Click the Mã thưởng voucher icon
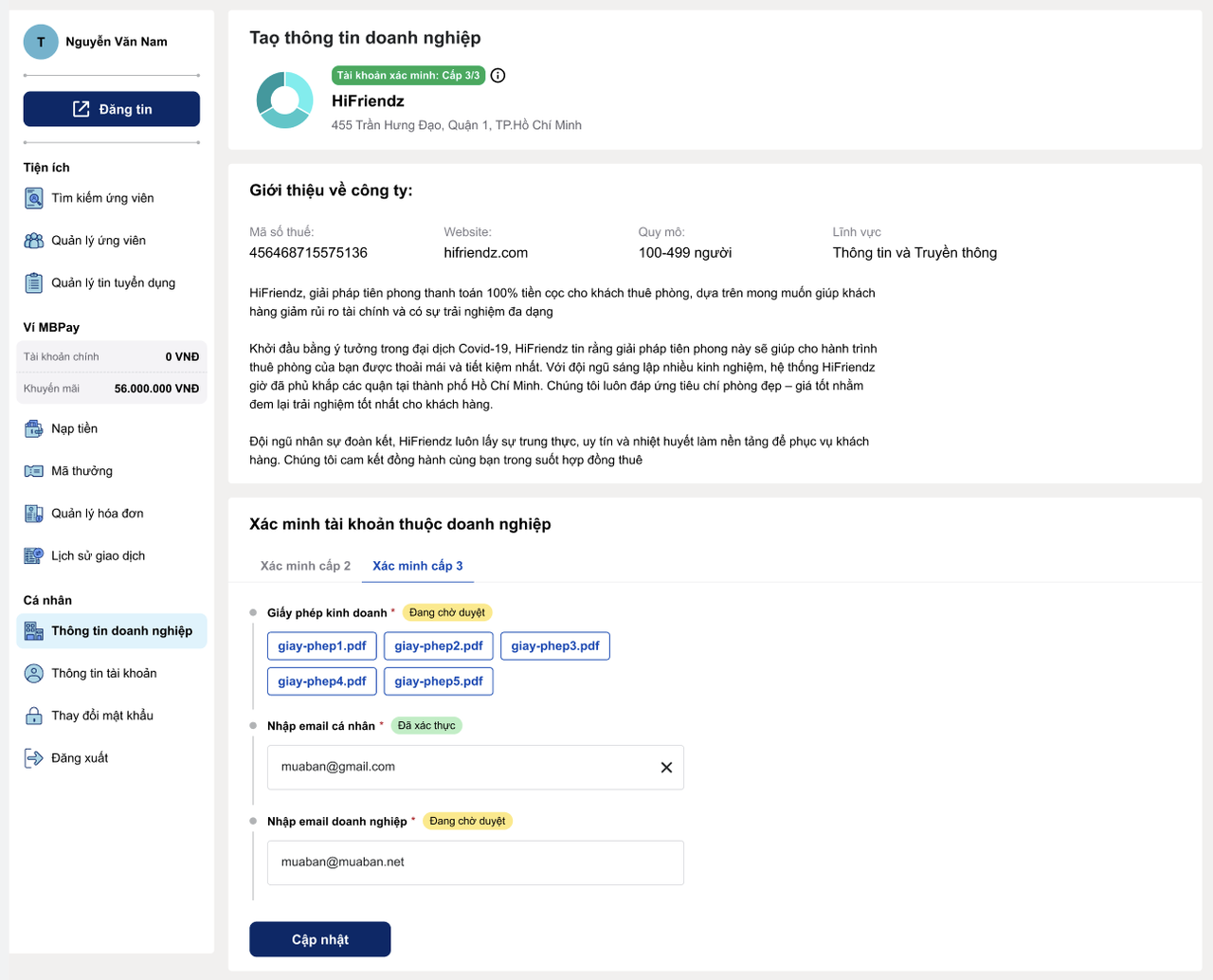 [34, 471]
